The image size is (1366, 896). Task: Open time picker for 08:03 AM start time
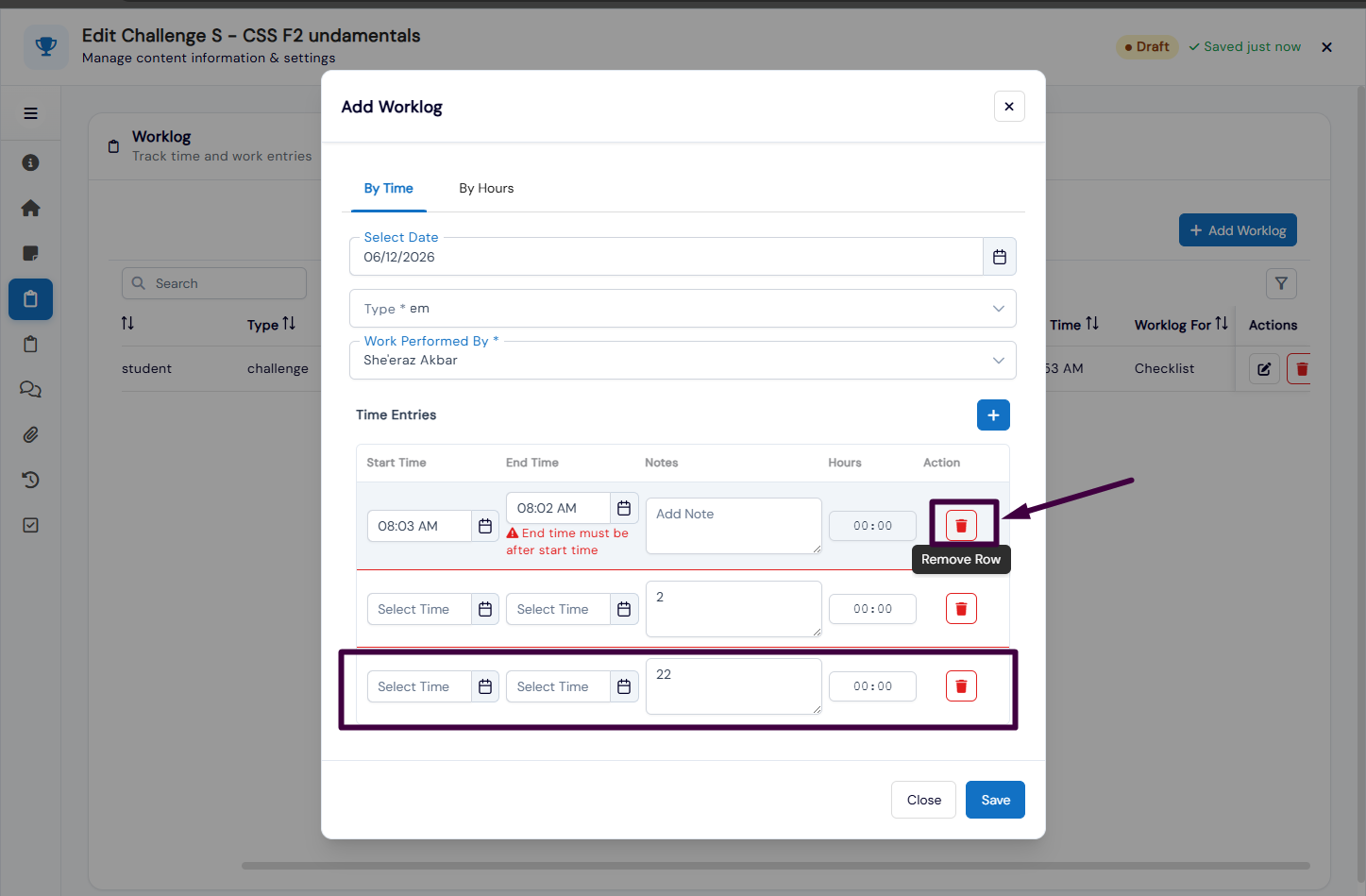click(485, 526)
